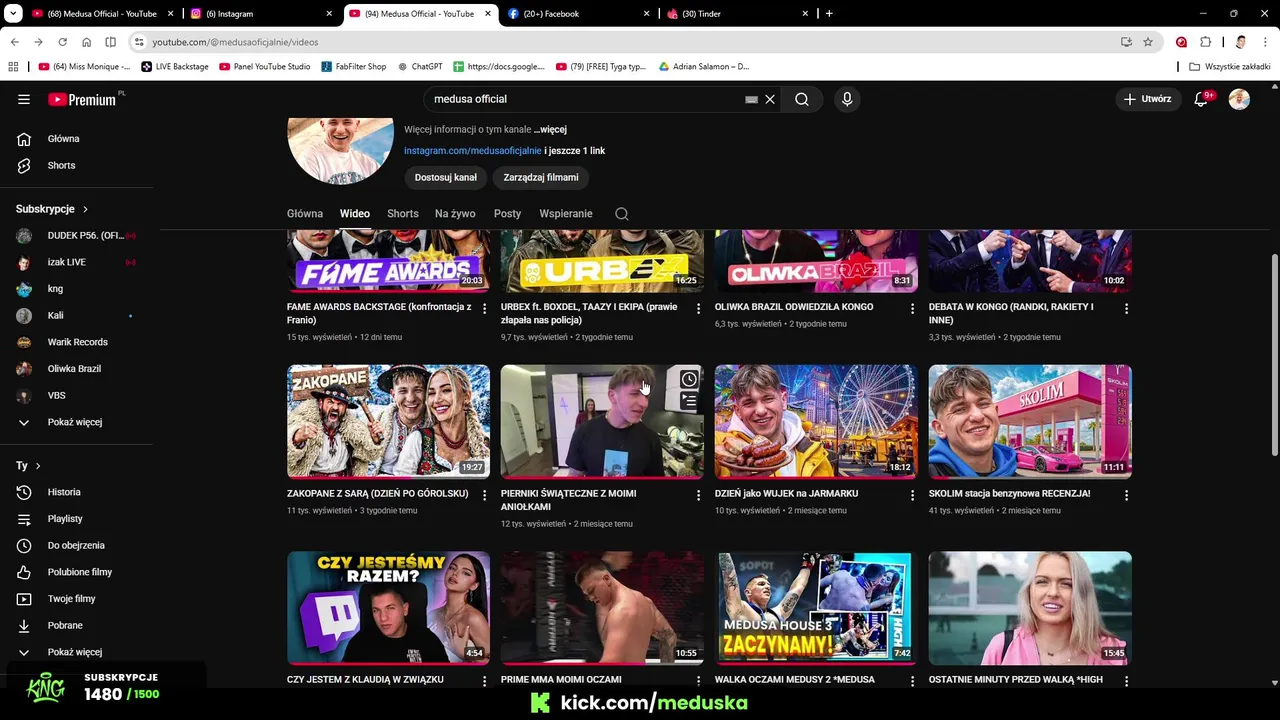Bookmark this page with star icon
Image resolution: width=1280 pixels, height=720 pixels.
click(x=1148, y=42)
